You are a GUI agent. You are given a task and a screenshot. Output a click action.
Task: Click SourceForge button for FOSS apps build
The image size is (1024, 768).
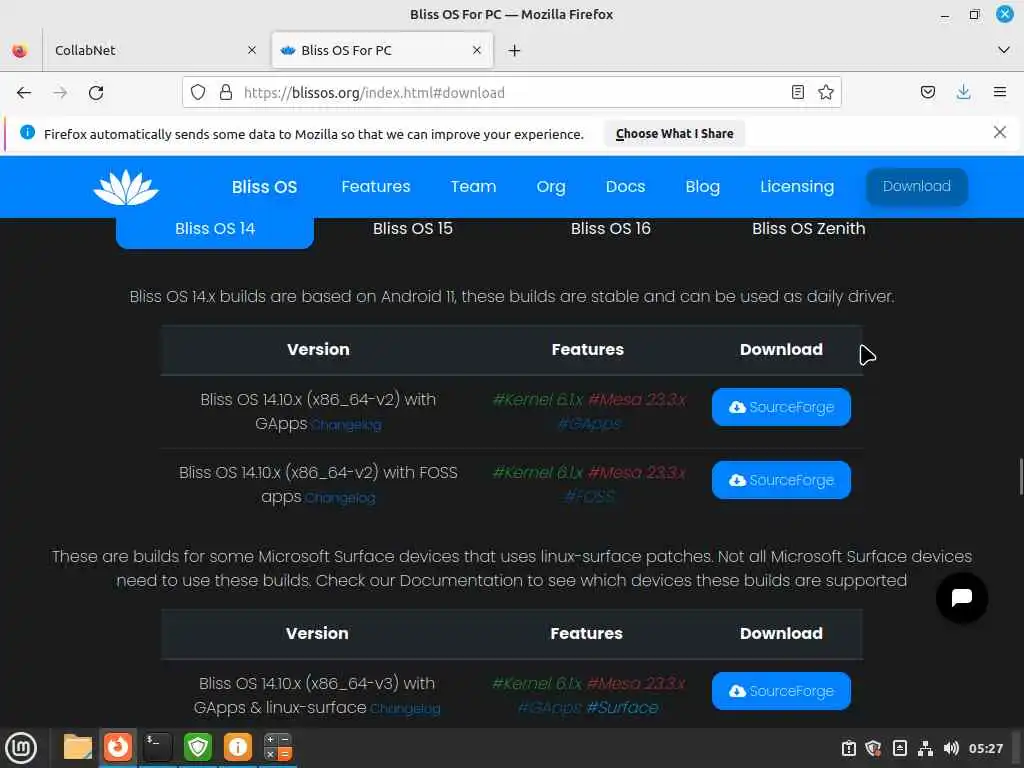click(x=781, y=480)
